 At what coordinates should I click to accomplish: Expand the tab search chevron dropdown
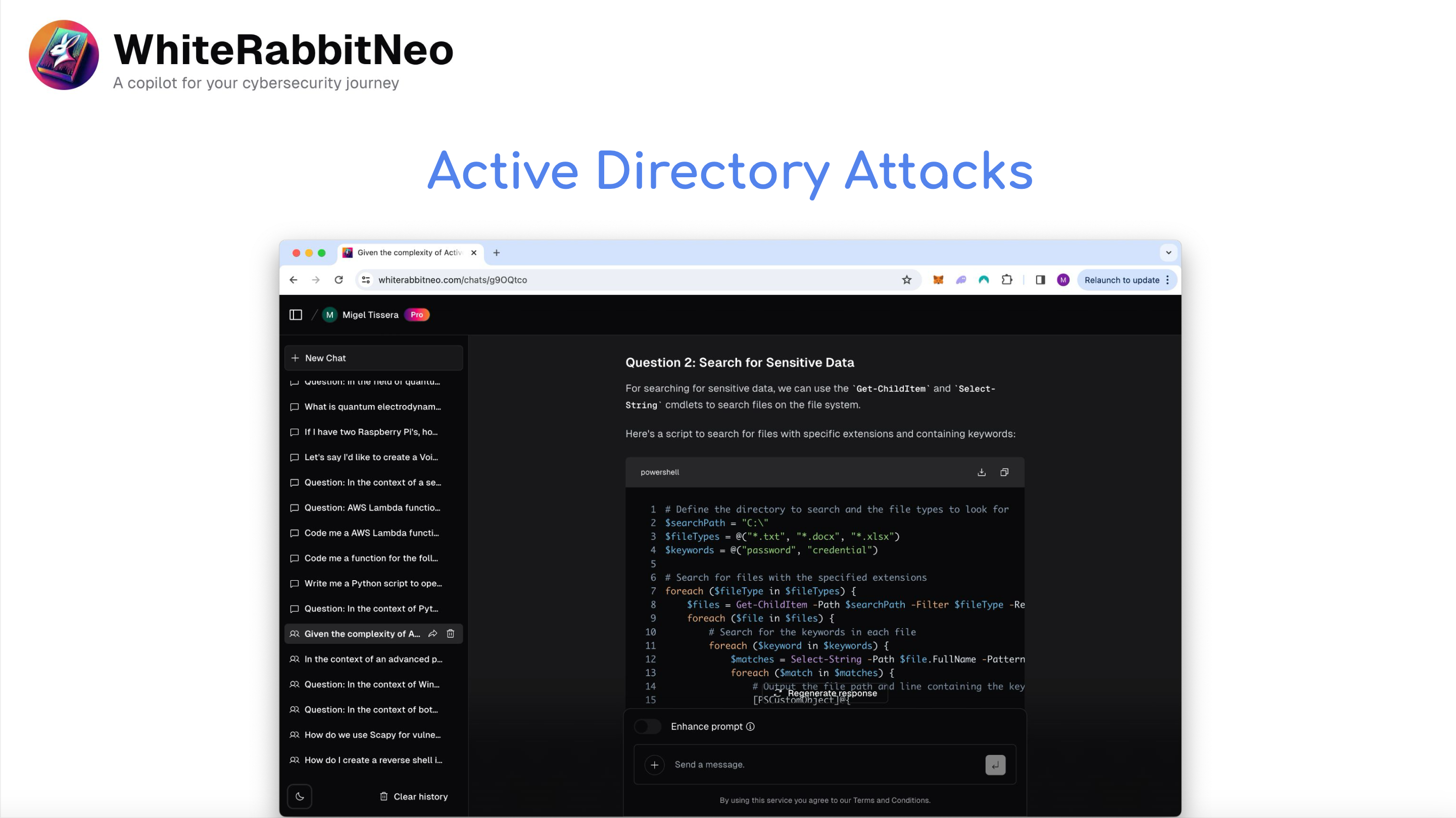1169,252
